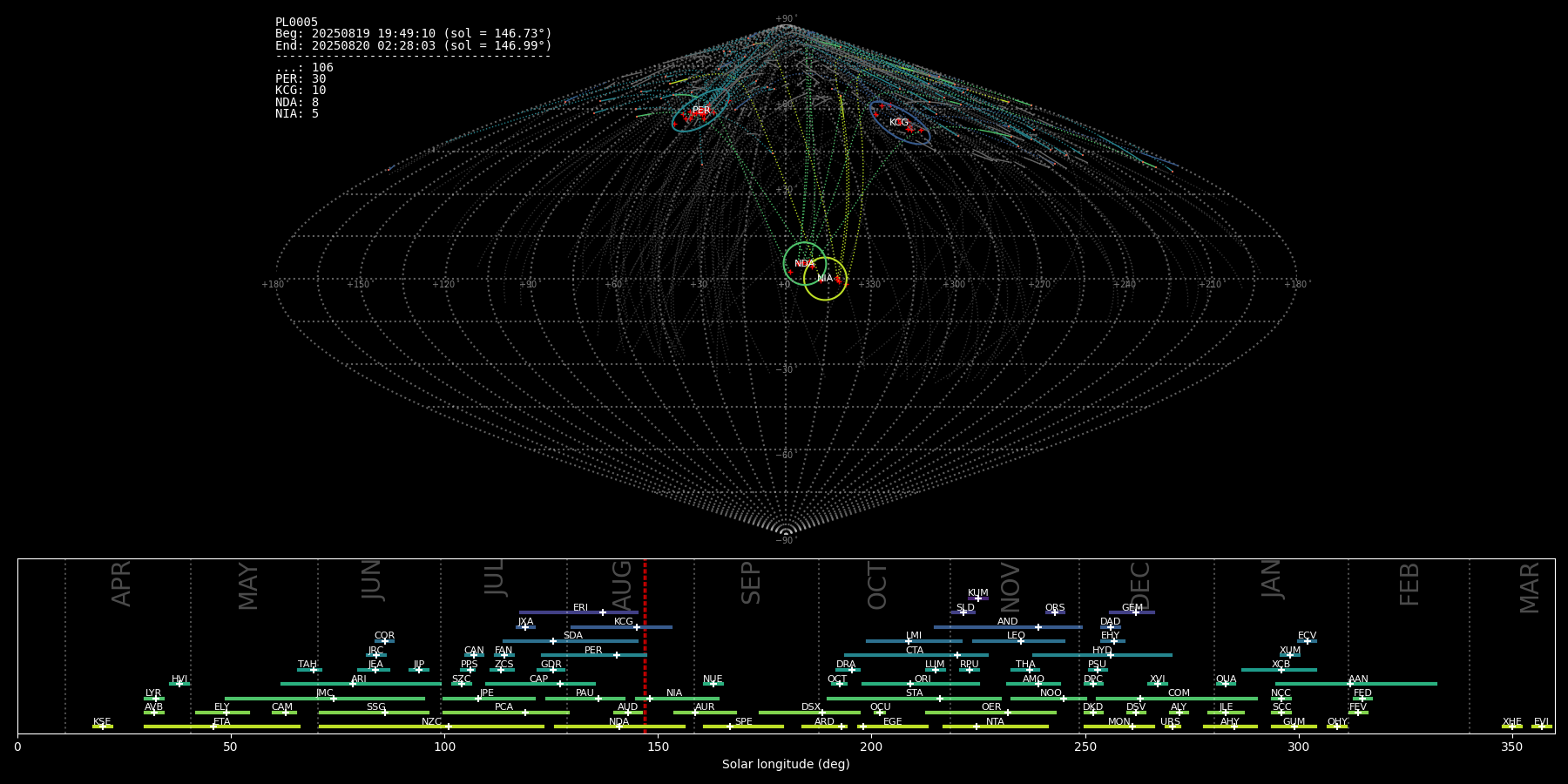Click the NIA radiant label on sky map
This screenshot has height=784, width=1568.
point(824,279)
